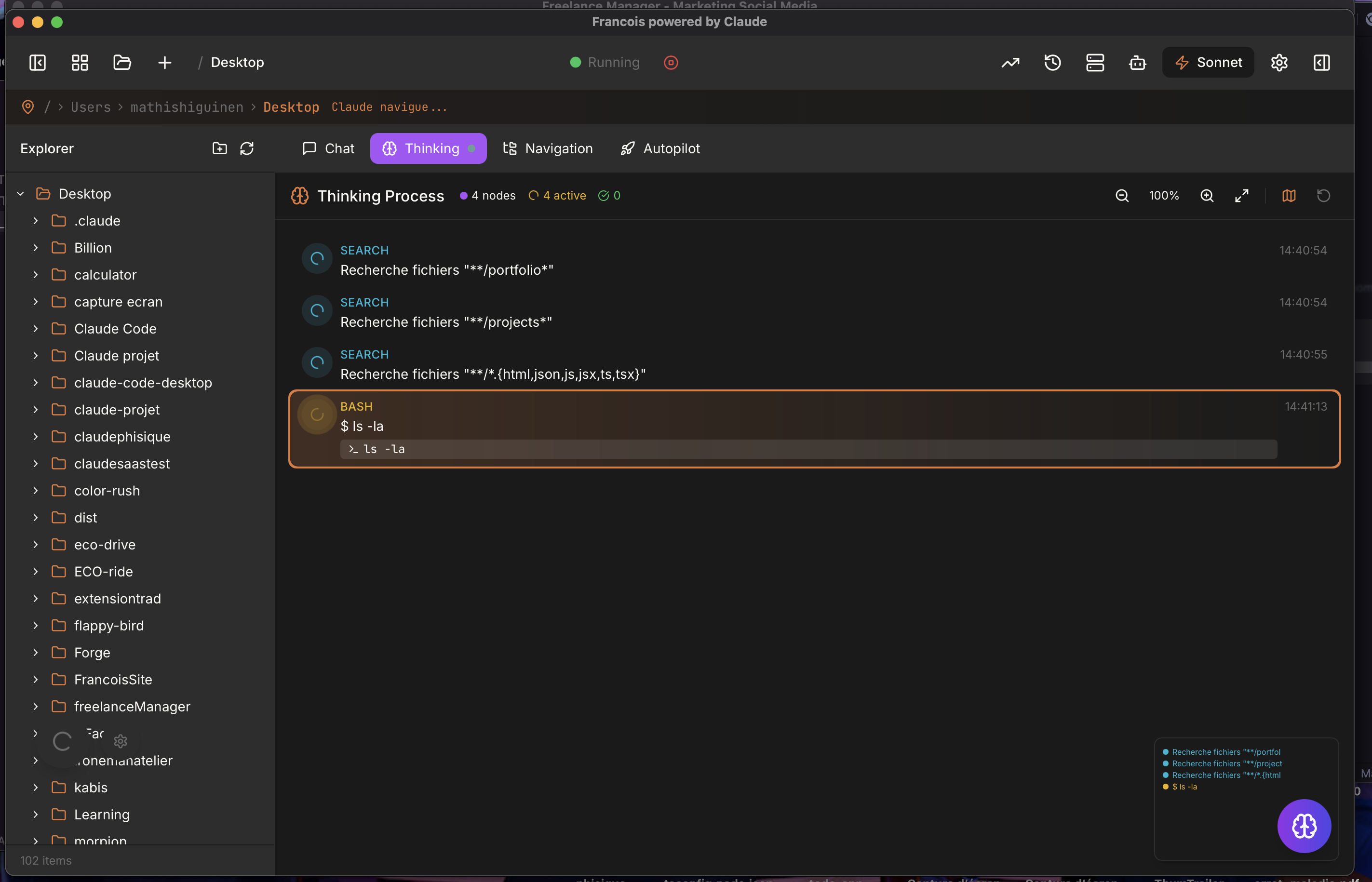Click the red stop recording icon
Screen dimensions: 1372x882
pyautogui.click(x=671, y=63)
